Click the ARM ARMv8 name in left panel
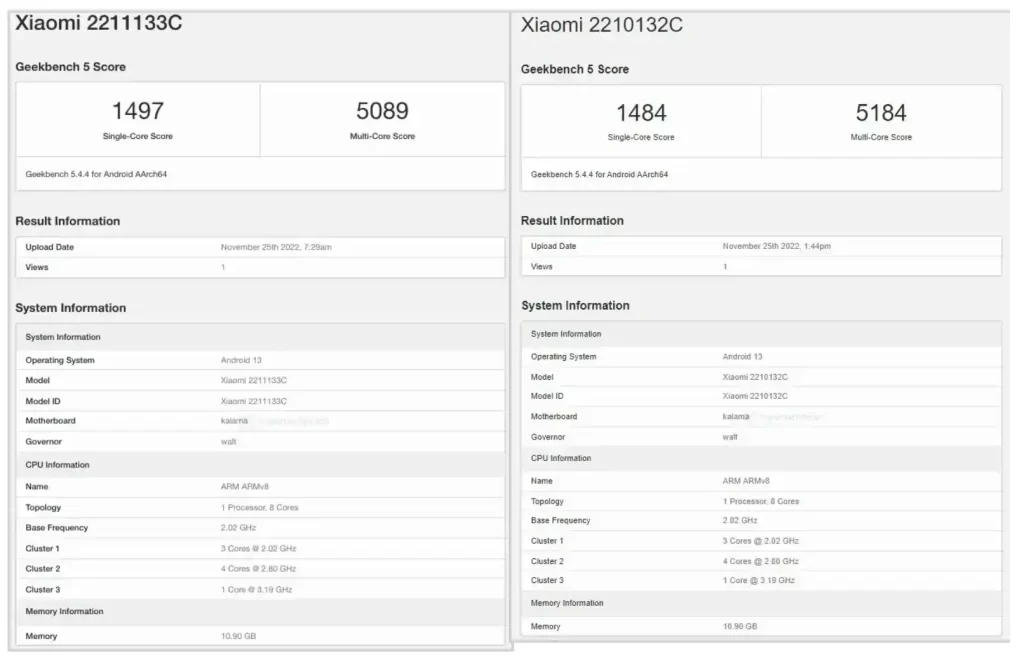 pos(245,487)
